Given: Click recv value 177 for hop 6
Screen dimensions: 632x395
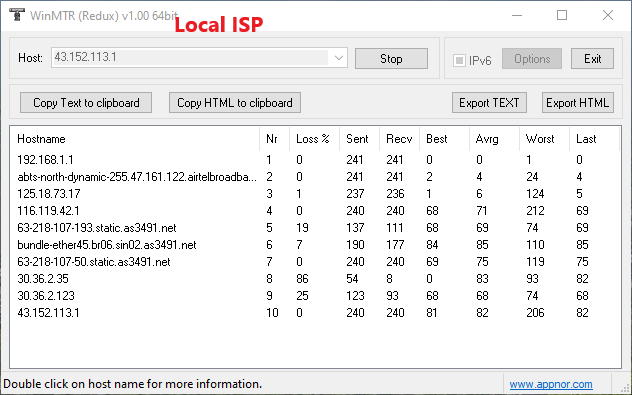Looking at the screenshot, I should (395, 245).
